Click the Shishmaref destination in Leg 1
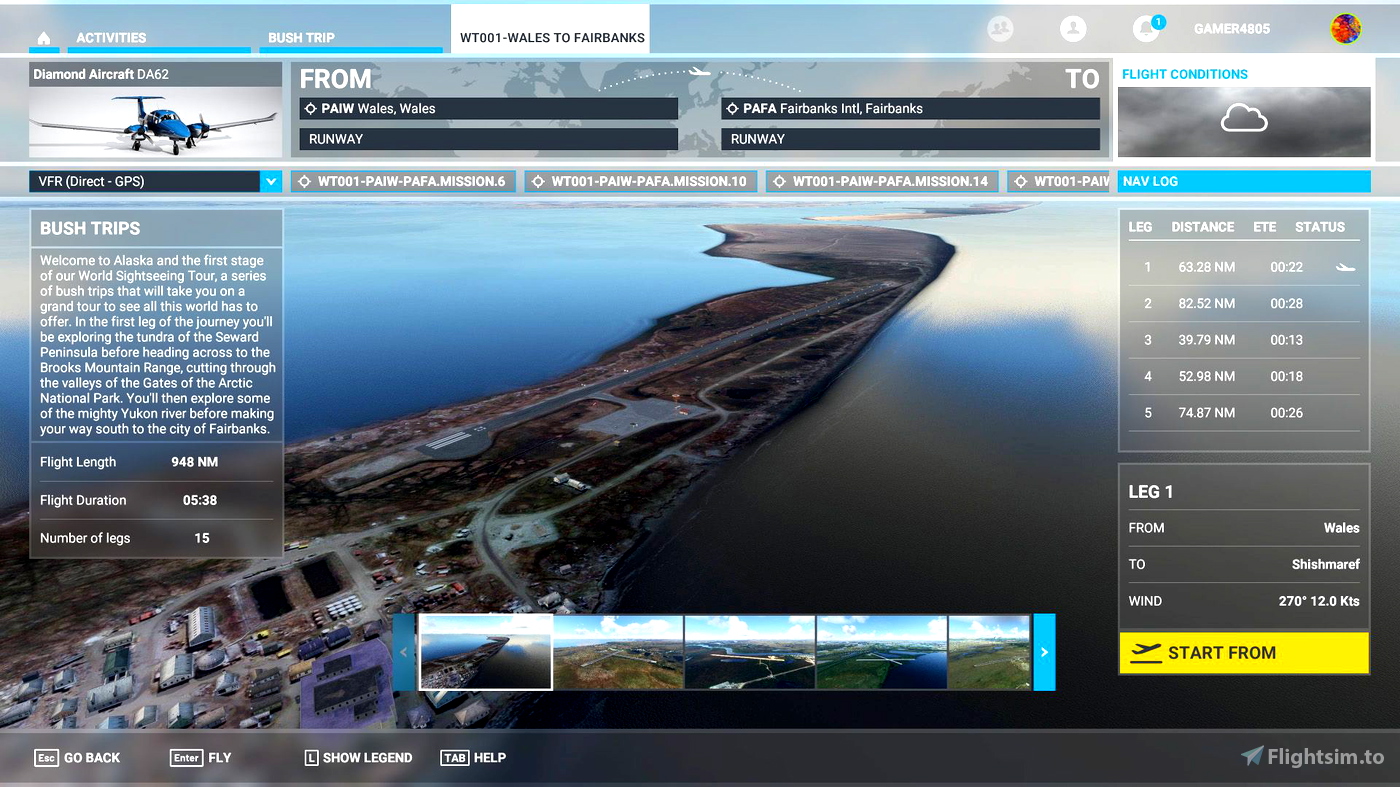Screen dimensions: 1400x787 pos(1325,564)
